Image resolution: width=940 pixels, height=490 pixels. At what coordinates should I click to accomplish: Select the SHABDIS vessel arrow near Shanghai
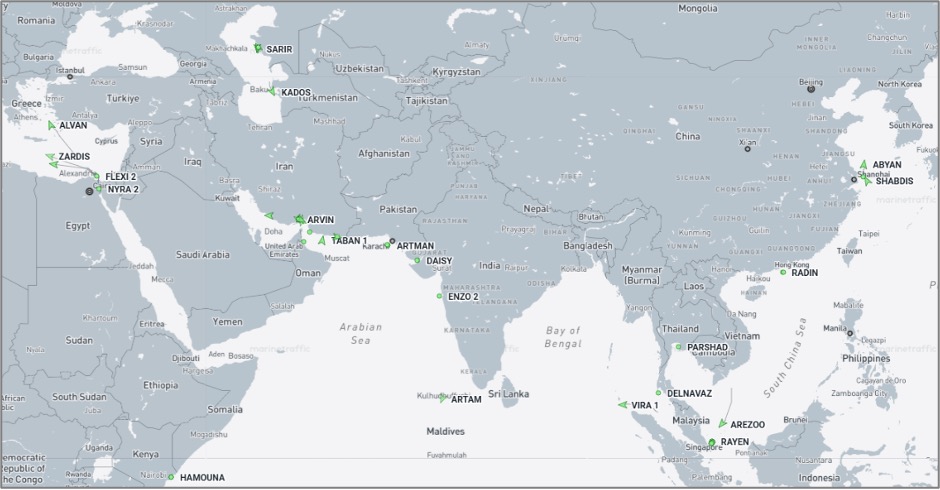[867, 181]
